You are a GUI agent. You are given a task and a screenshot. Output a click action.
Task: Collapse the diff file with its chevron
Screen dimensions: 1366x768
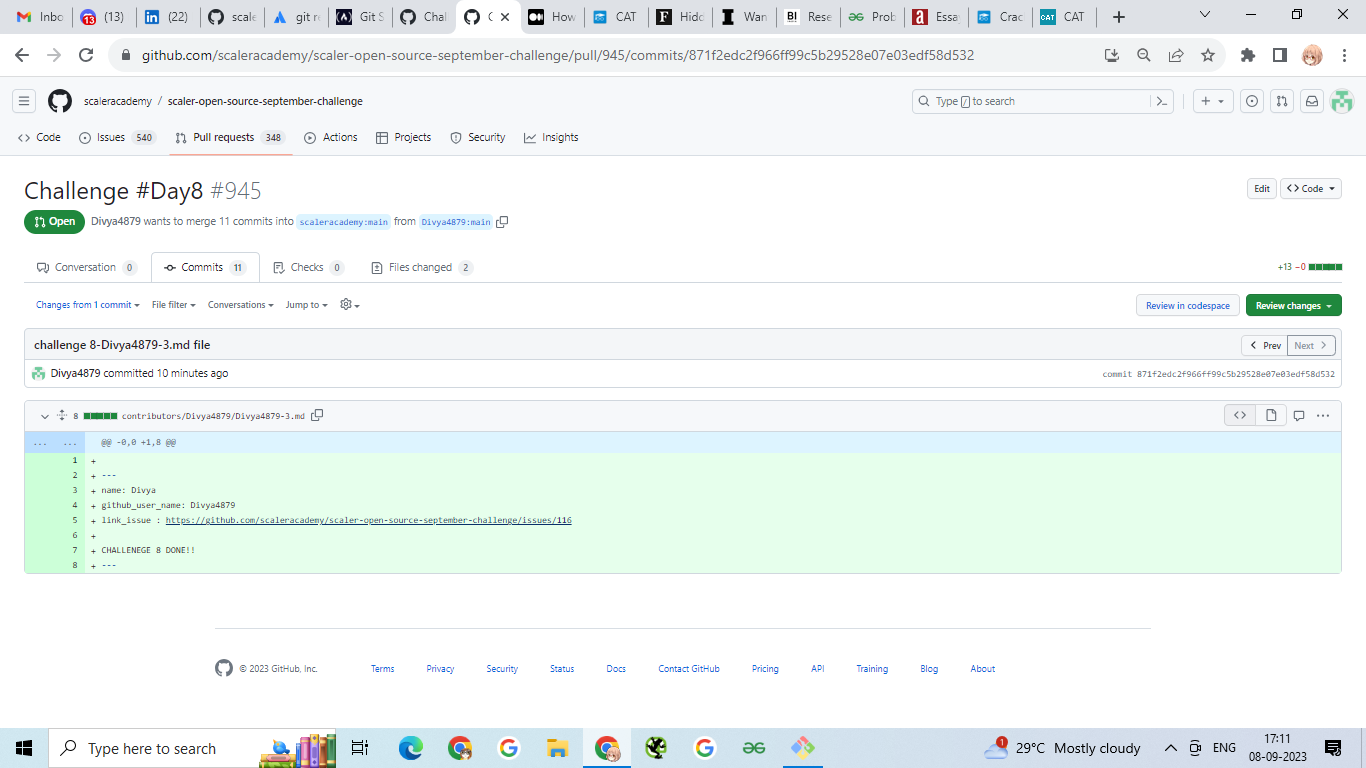[44, 415]
